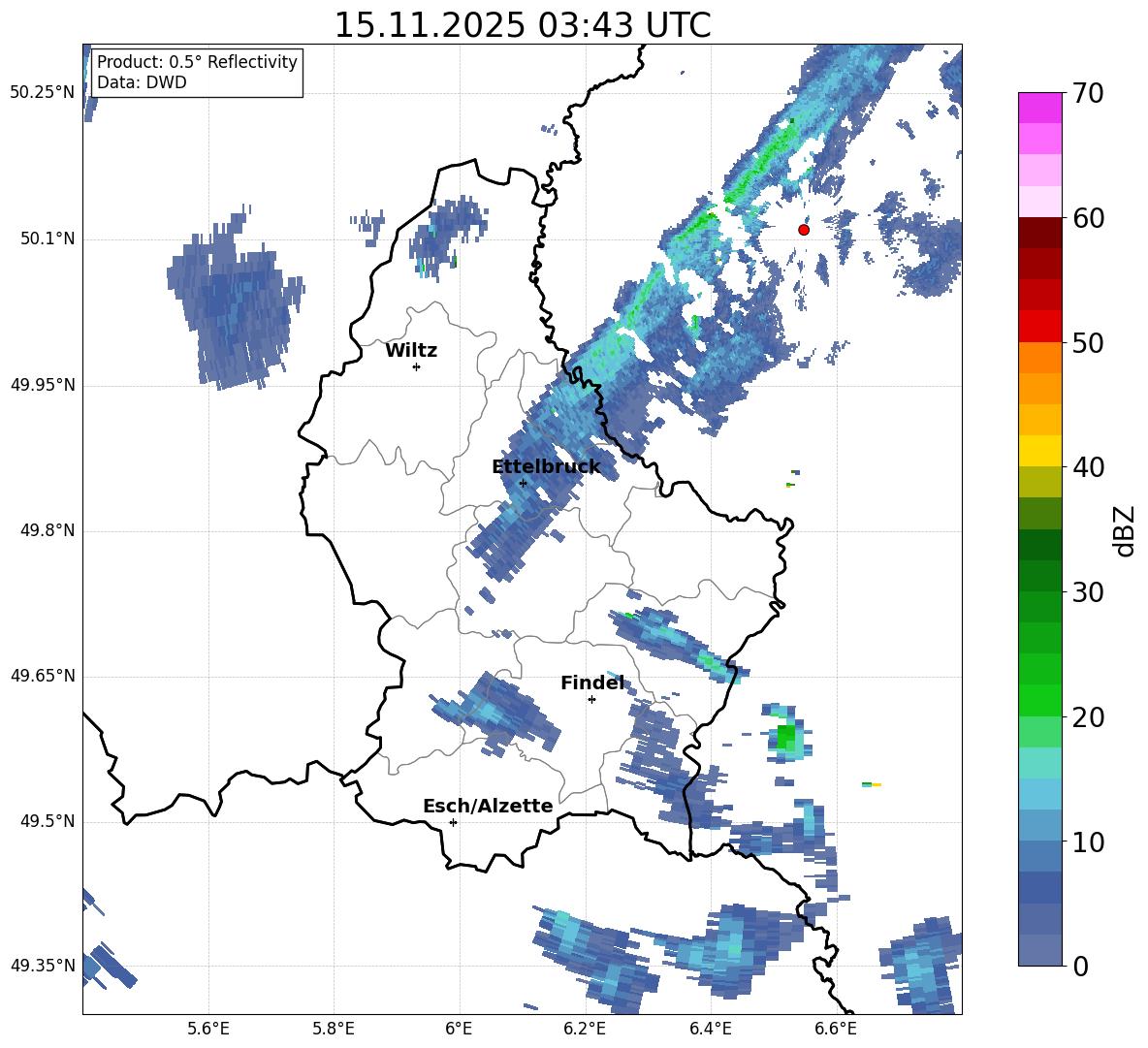The height and width of the screenshot is (1048, 1148).
Task: Click the 6.2°E longitude label
Action: pos(585,1029)
